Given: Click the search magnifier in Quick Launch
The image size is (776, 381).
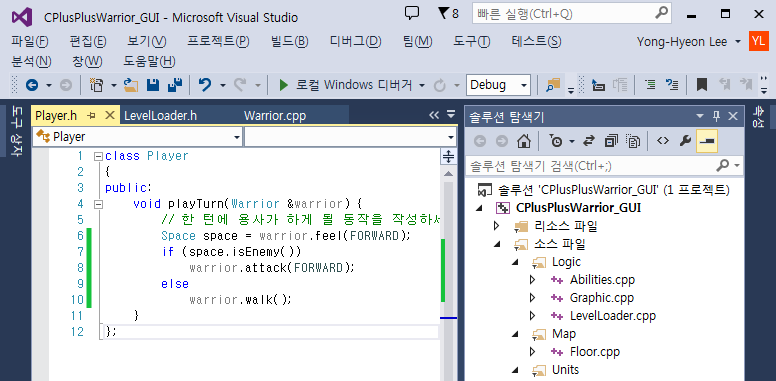Looking at the screenshot, I should coord(662,13).
